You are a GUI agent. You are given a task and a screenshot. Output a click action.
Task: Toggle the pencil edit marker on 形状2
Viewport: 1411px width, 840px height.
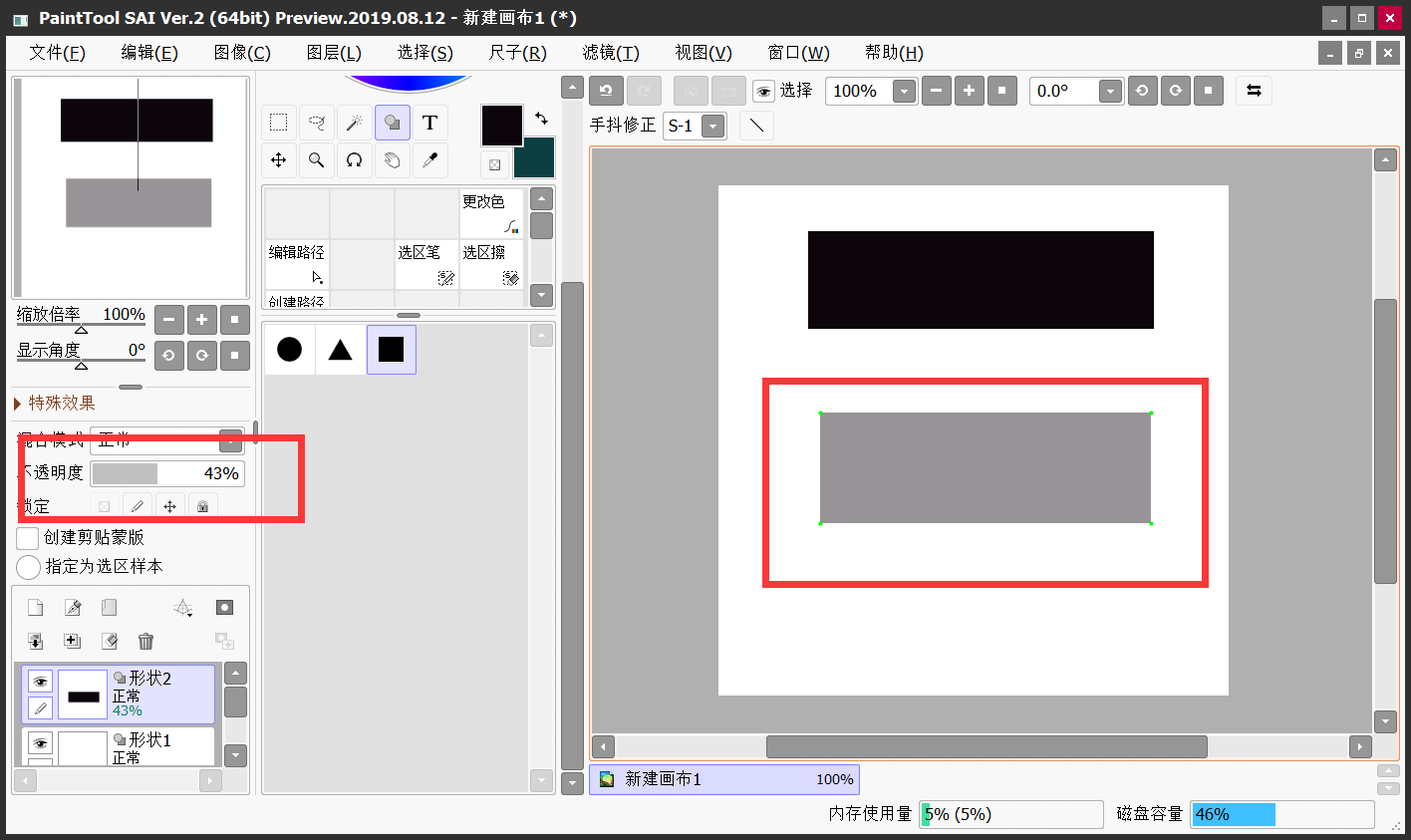coord(40,708)
